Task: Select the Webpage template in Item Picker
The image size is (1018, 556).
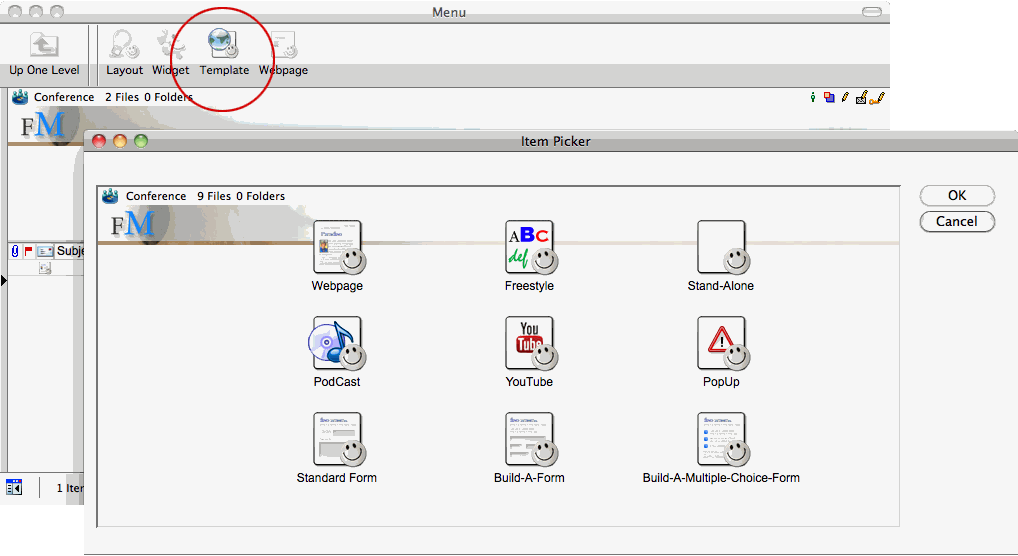Action: click(x=337, y=248)
